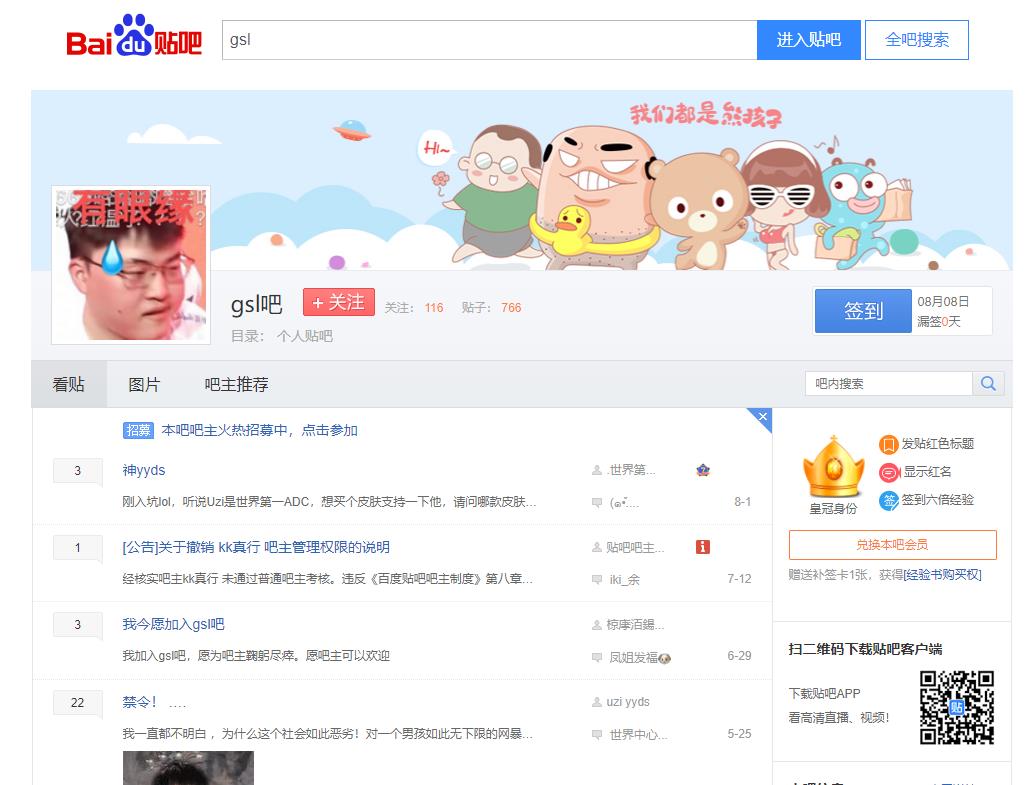Click the magnifier icon in forum search
Screen dimensions: 1031x785
987,384
